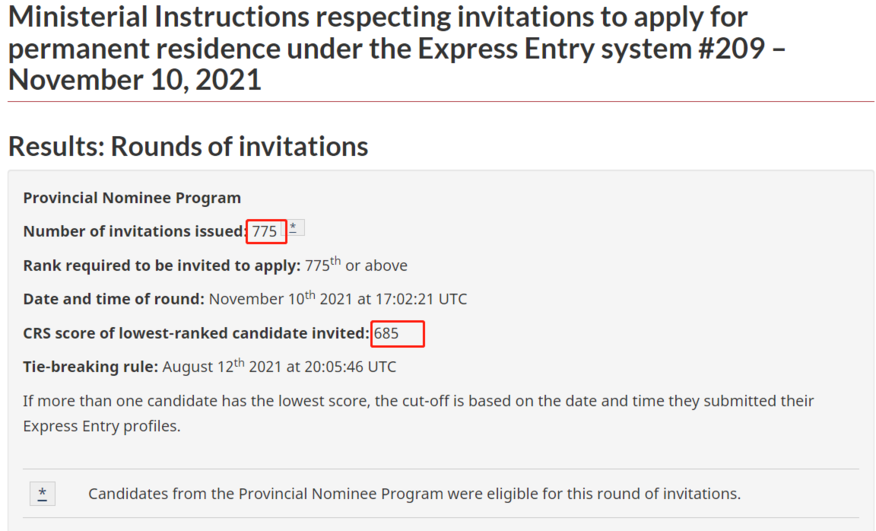
Task: Click the paragraph about lowest score cut-off
Action: [x=418, y=413]
